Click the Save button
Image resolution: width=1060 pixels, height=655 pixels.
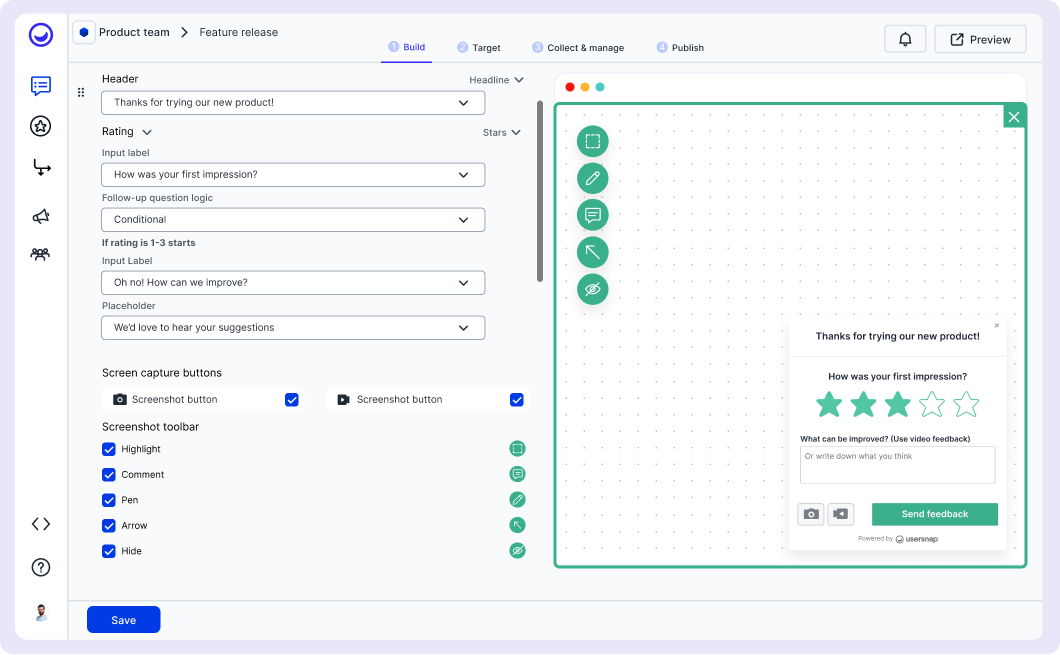124,620
